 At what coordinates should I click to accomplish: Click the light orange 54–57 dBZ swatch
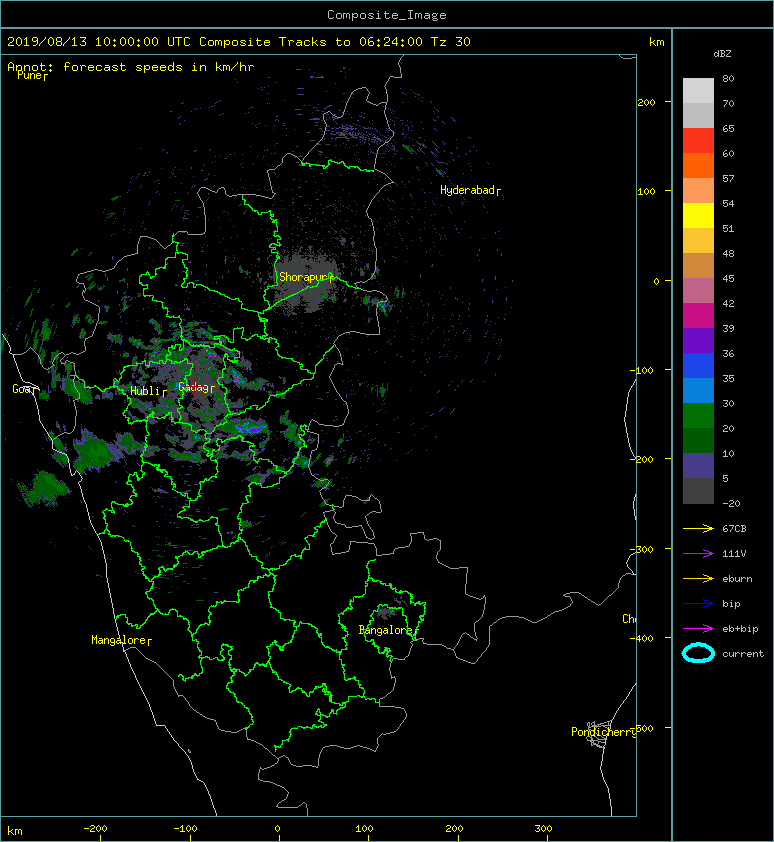coord(698,190)
